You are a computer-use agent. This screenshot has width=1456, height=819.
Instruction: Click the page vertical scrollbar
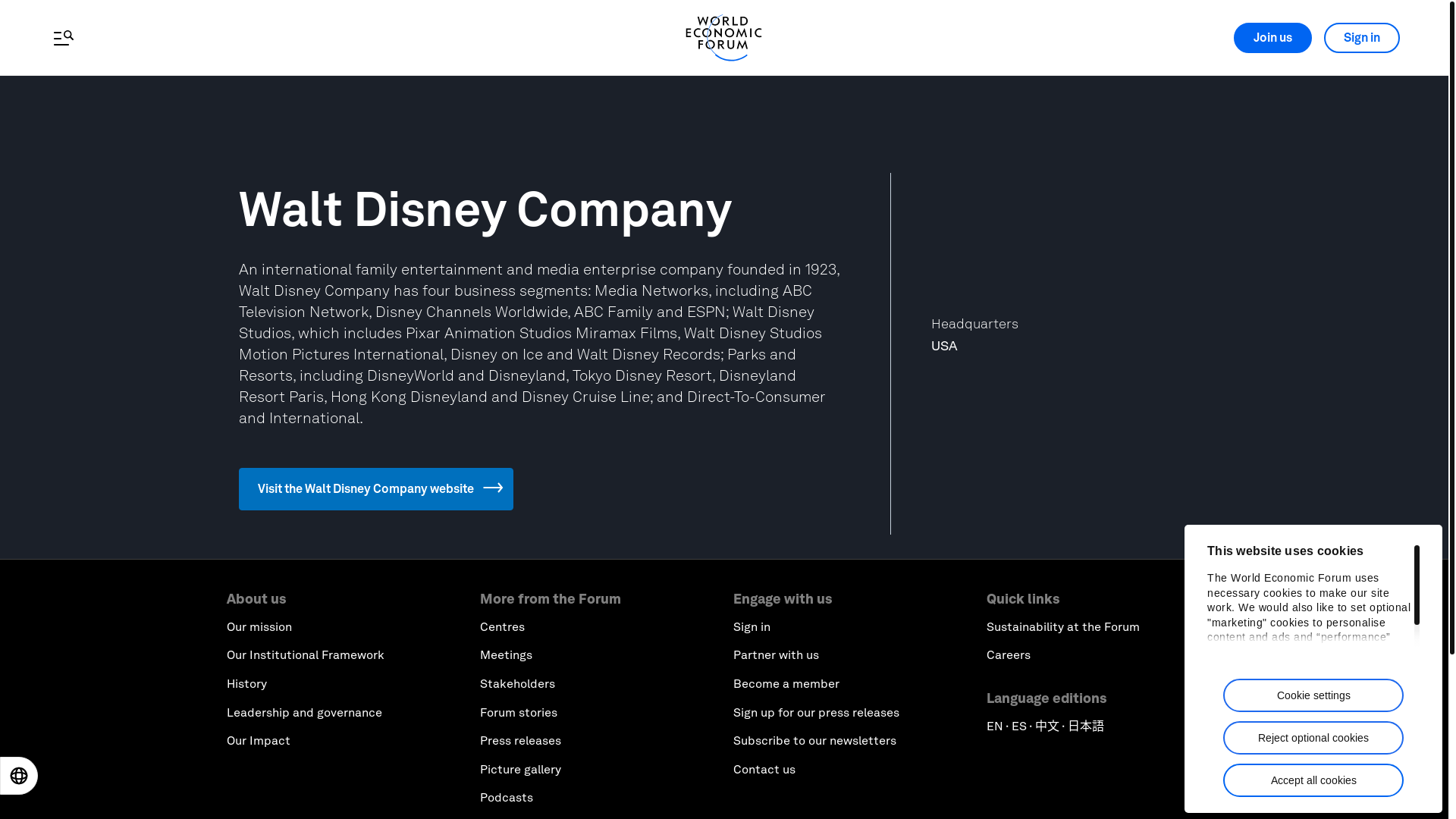(1452, 326)
